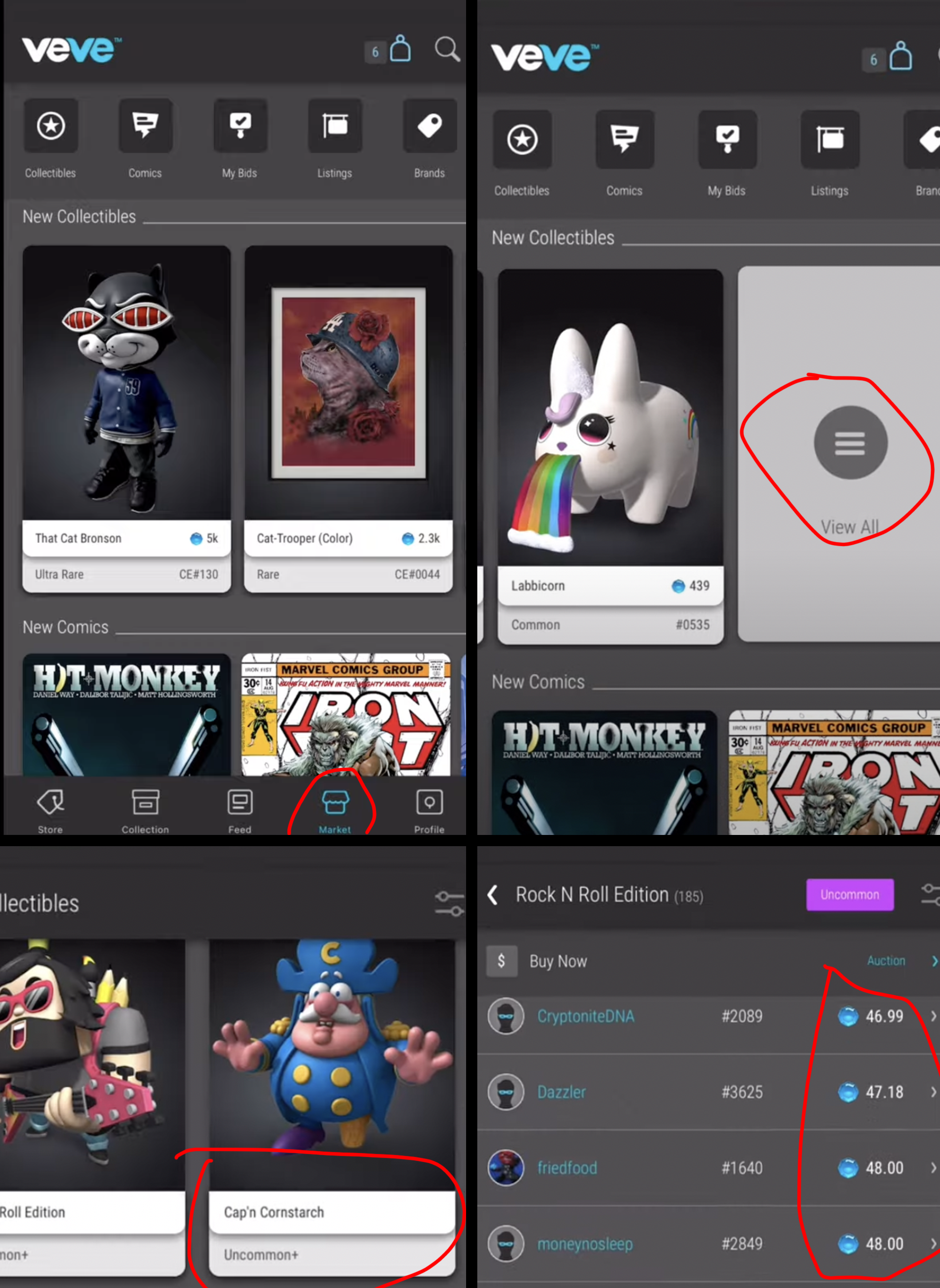Switch to the Collection tab in bottom navigation

tap(145, 811)
